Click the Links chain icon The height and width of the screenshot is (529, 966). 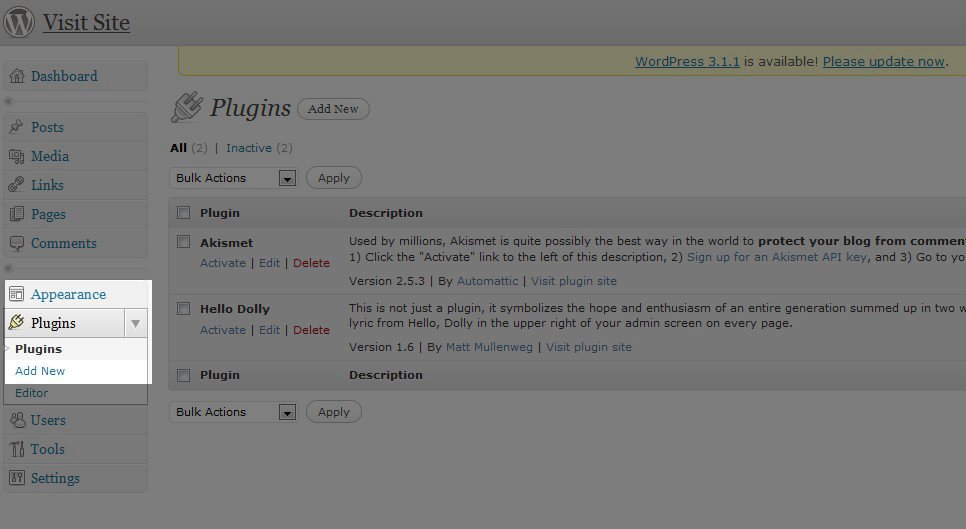point(17,185)
